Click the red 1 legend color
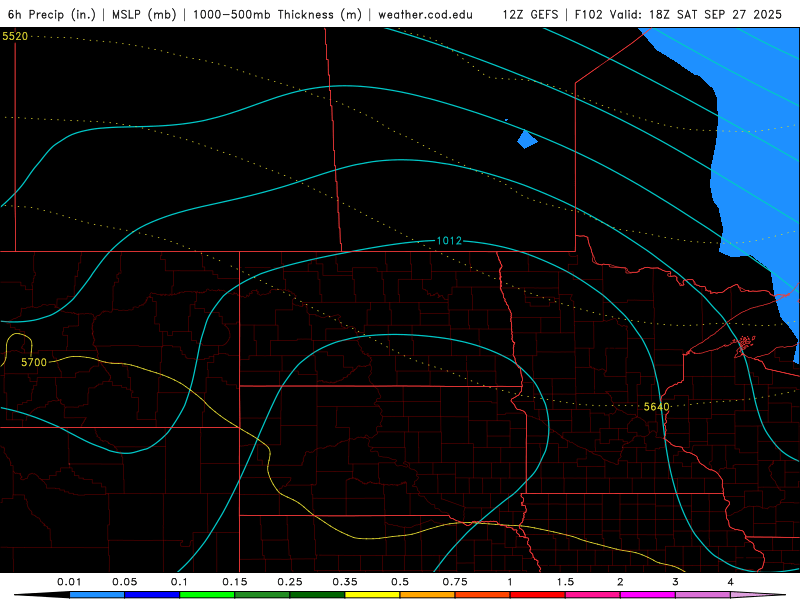Screen dimensions: 800x600 click(538, 595)
